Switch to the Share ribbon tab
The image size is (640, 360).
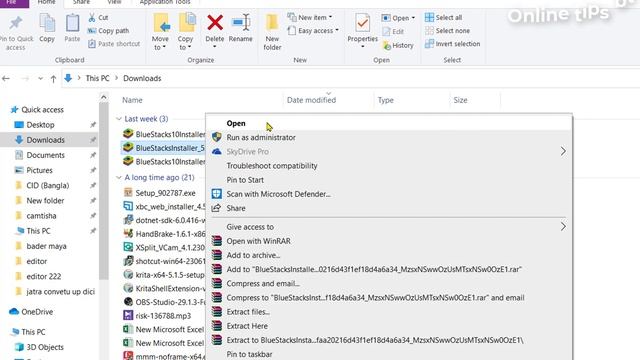(x=81, y=2)
